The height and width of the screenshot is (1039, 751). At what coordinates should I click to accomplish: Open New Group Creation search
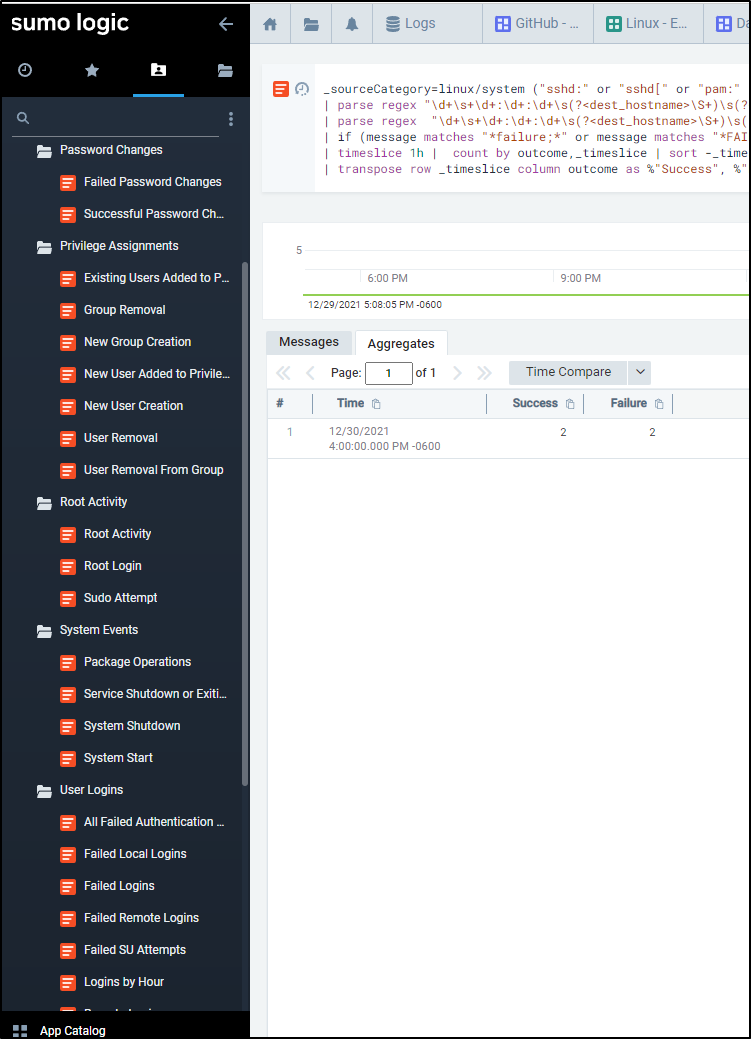click(137, 342)
